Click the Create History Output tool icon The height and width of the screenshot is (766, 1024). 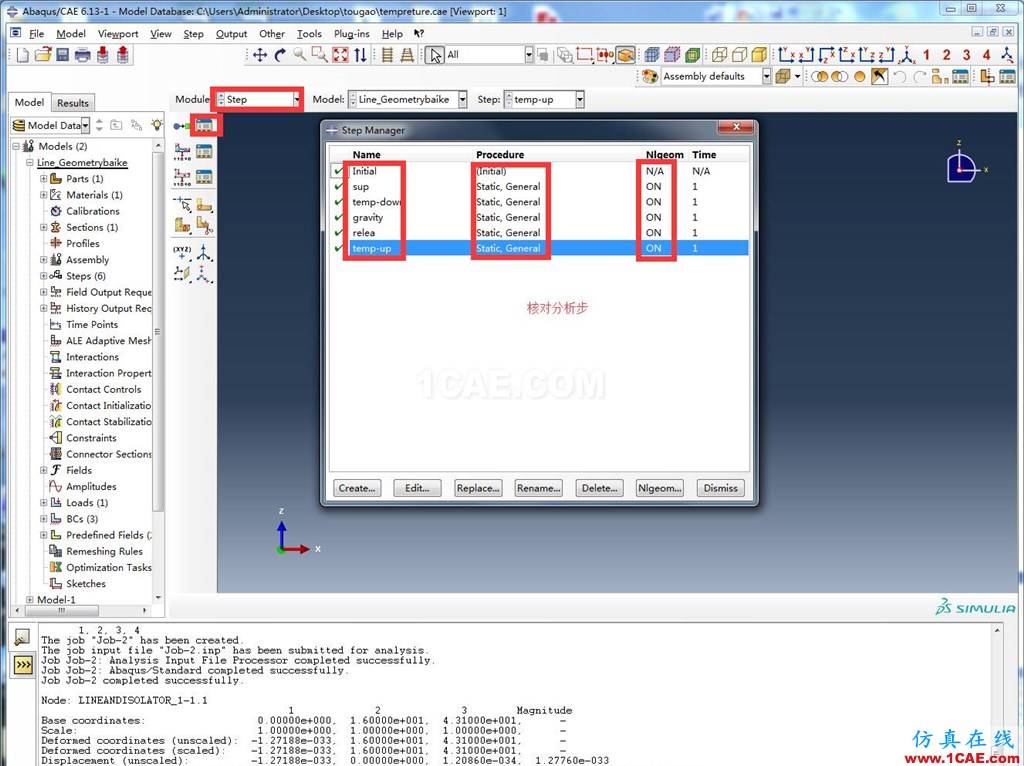182,177
